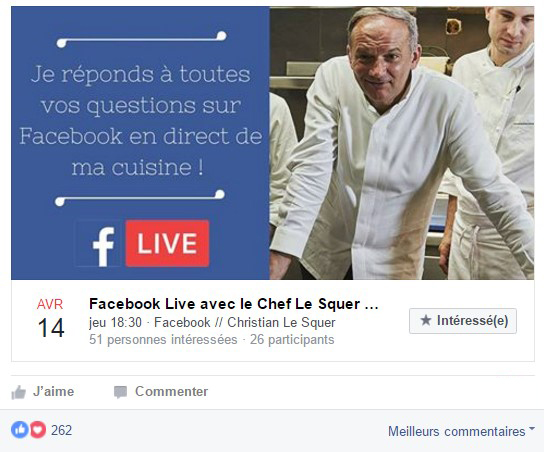
Task: Click the comment speech bubble icon
Action: click(120, 392)
